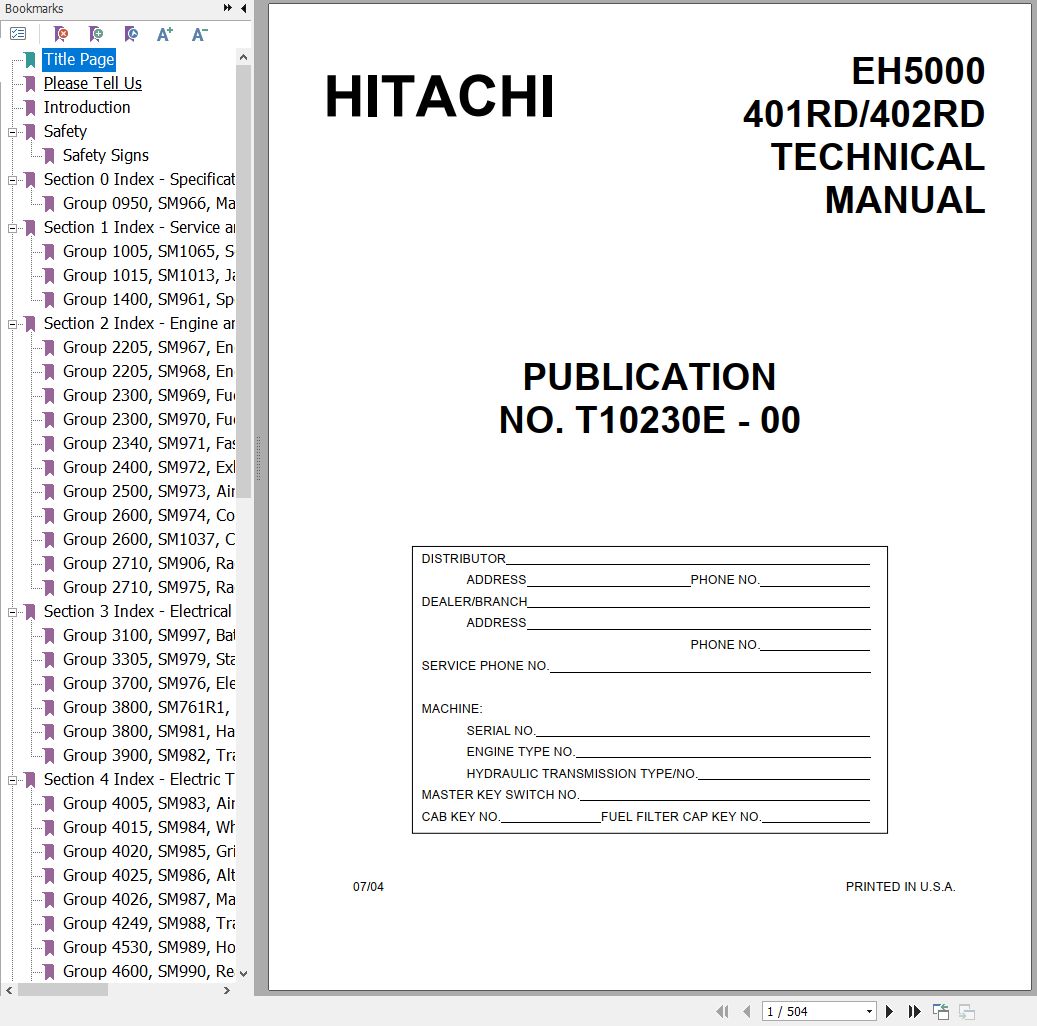Open Group 3100, SM997 bookmark

click(x=148, y=636)
